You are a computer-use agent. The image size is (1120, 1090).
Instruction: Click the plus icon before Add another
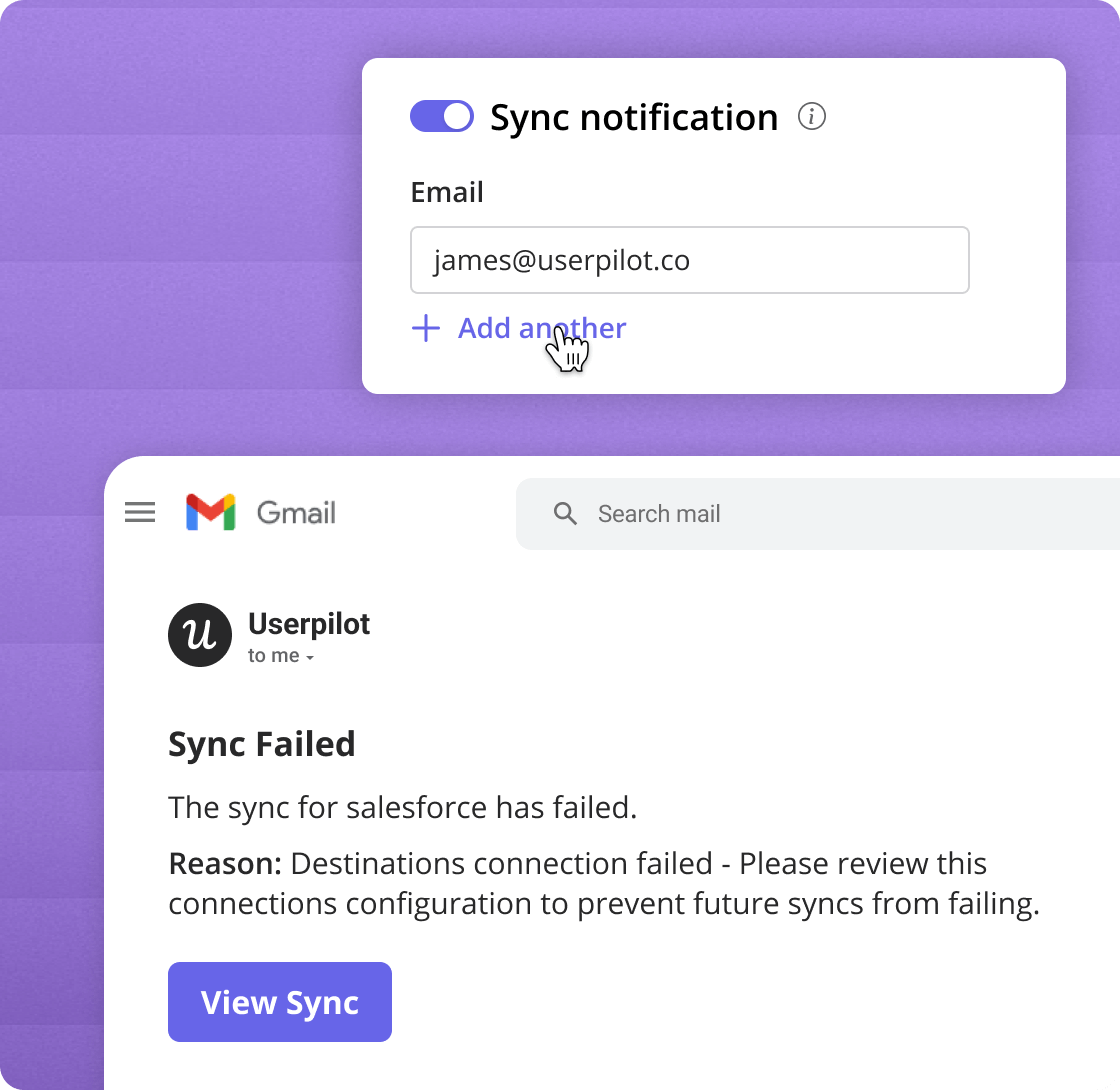[426, 328]
